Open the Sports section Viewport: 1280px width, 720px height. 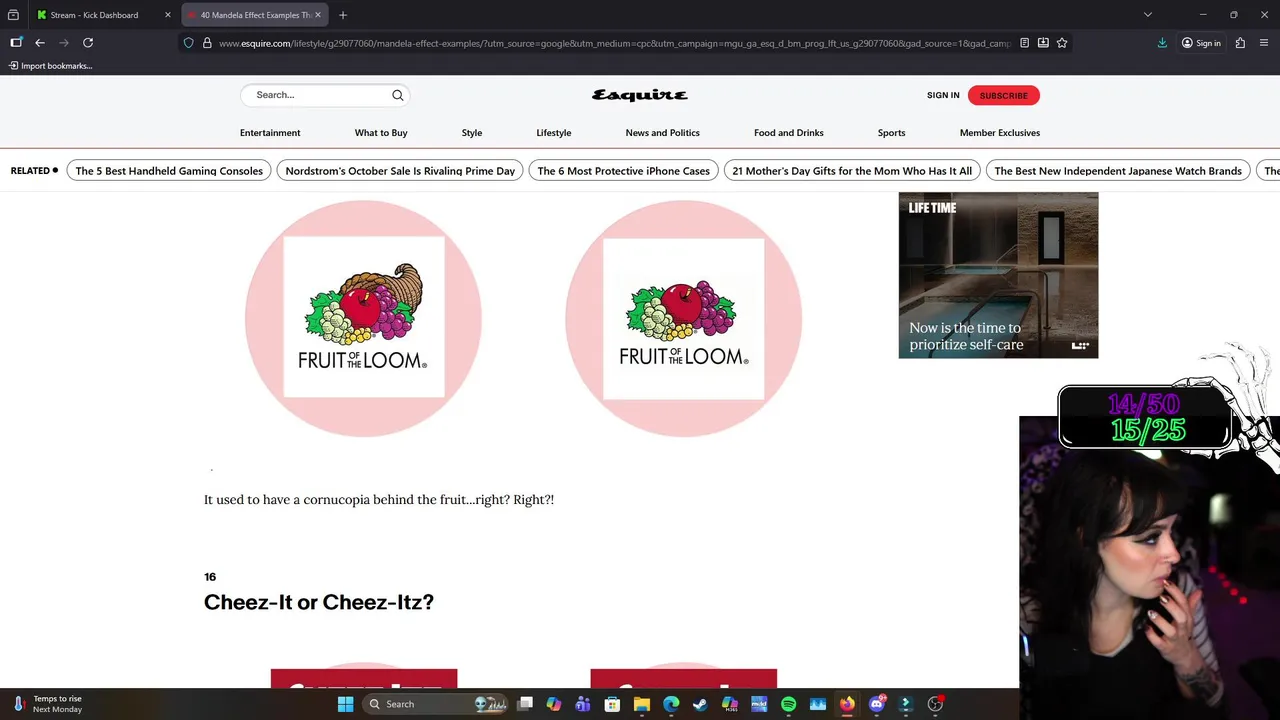892,133
